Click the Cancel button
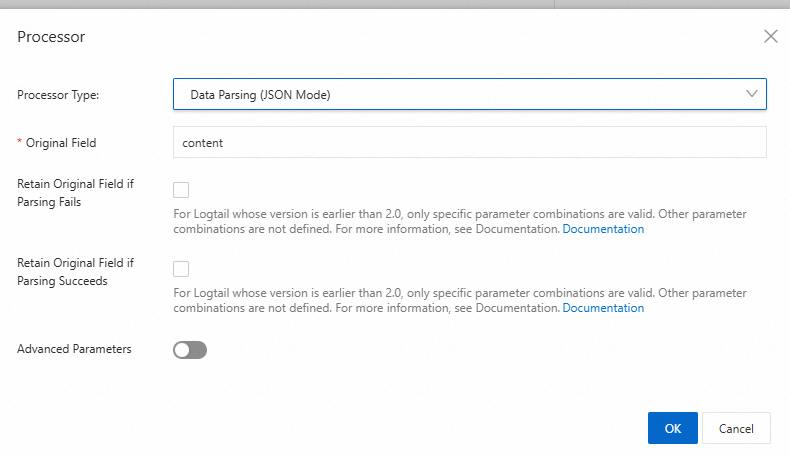The width and height of the screenshot is (790, 457). coord(736,428)
